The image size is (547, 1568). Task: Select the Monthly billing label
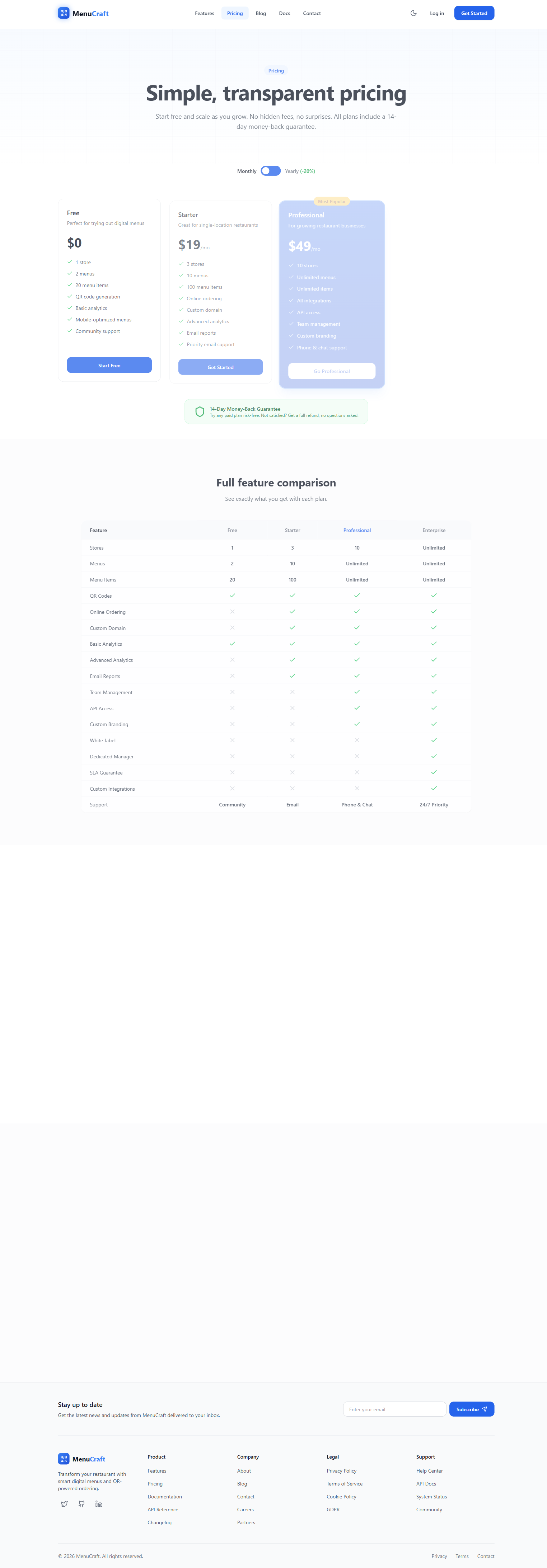click(x=247, y=171)
